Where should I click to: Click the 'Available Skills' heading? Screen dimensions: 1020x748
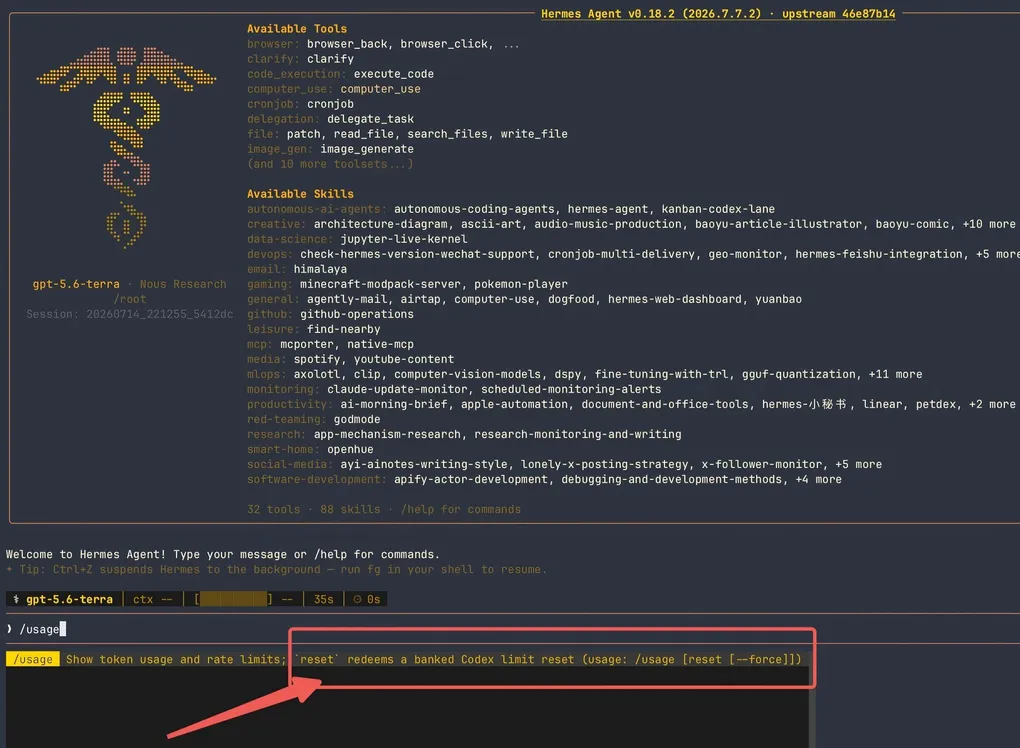[300, 194]
